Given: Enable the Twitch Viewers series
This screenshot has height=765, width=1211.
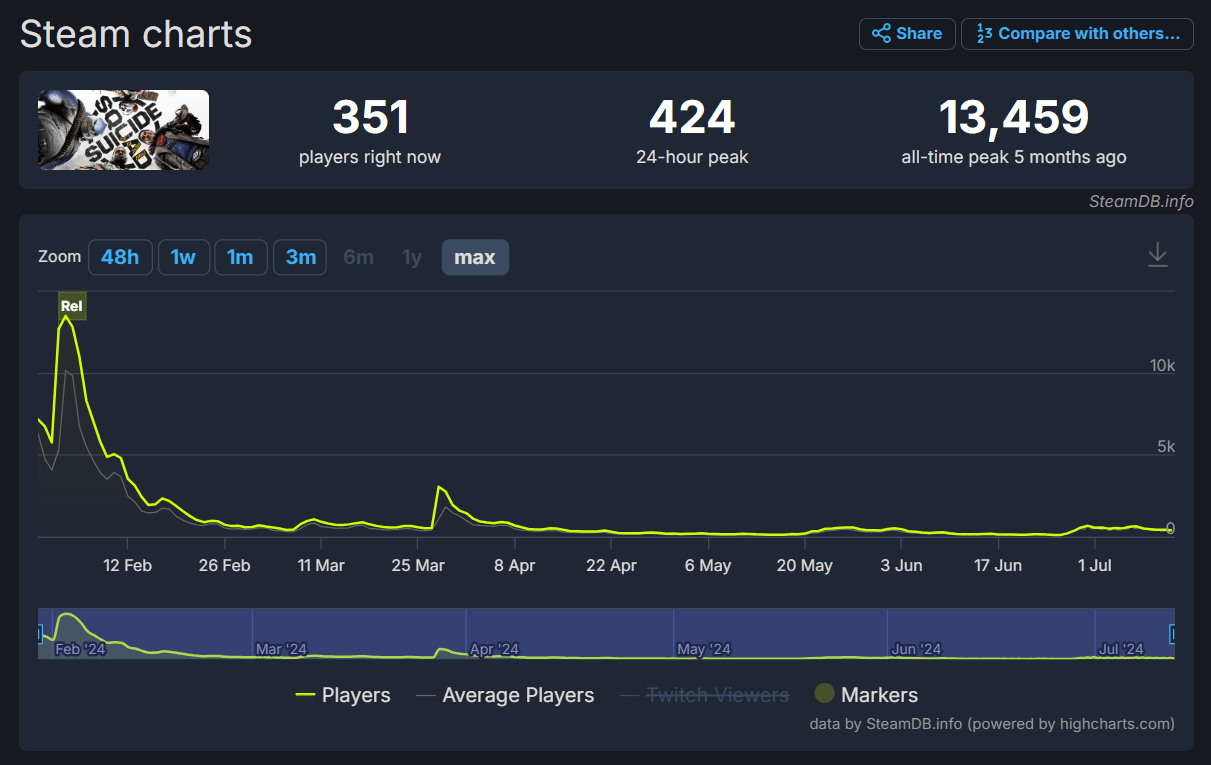Looking at the screenshot, I should coord(704,695).
